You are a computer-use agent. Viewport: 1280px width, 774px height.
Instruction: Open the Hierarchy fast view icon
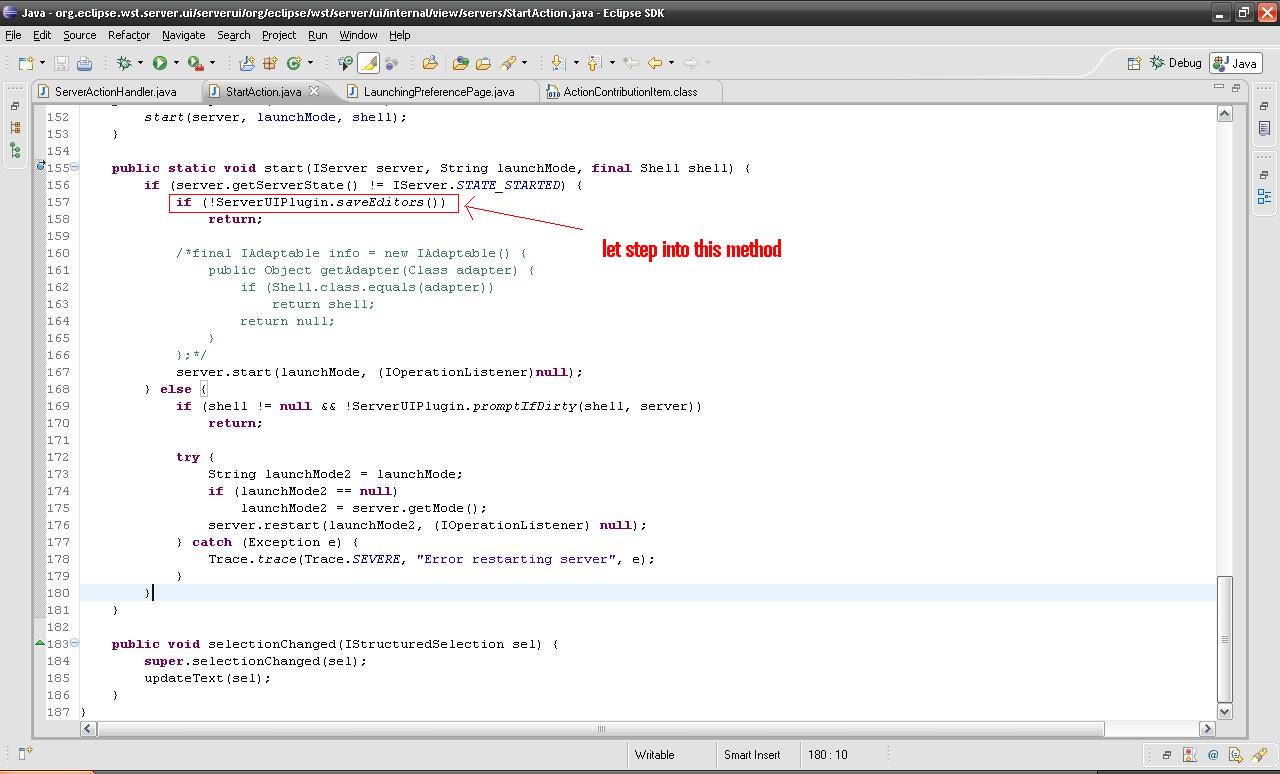[15, 151]
